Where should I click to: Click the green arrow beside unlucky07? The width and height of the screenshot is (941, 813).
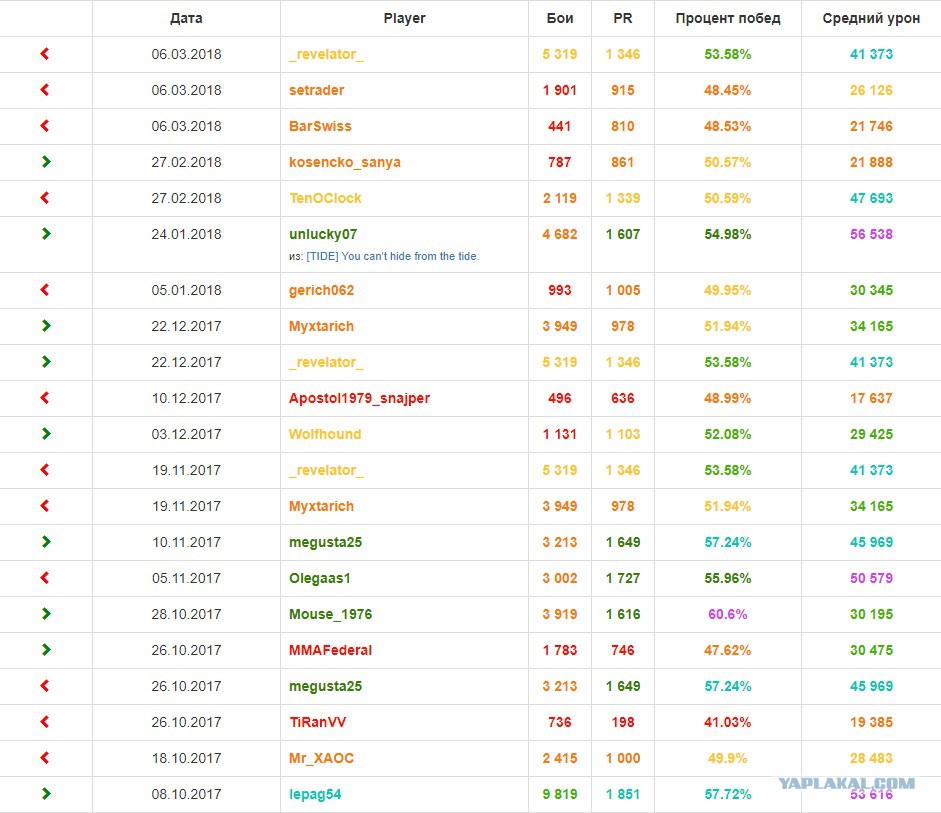pos(46,234)
